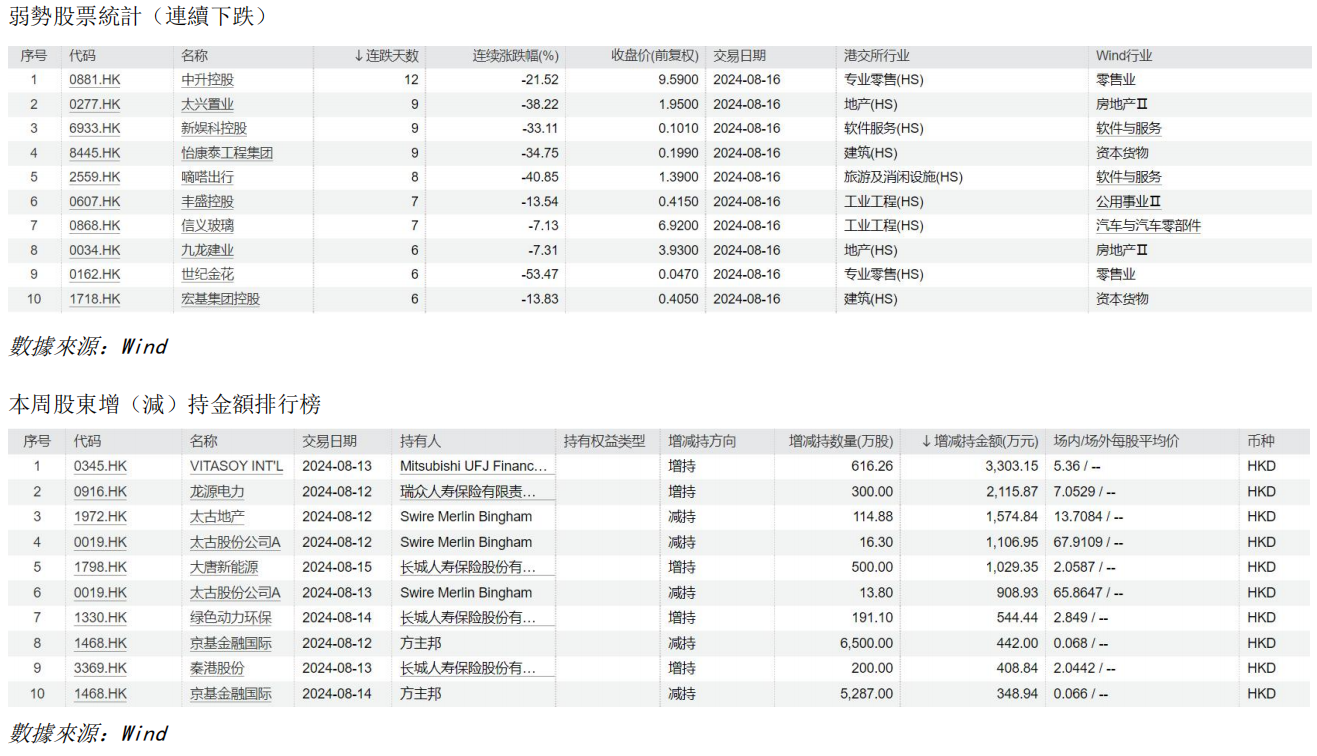
Task: Open the 丰盛控股 stock name link
Action: click(207, 201)
